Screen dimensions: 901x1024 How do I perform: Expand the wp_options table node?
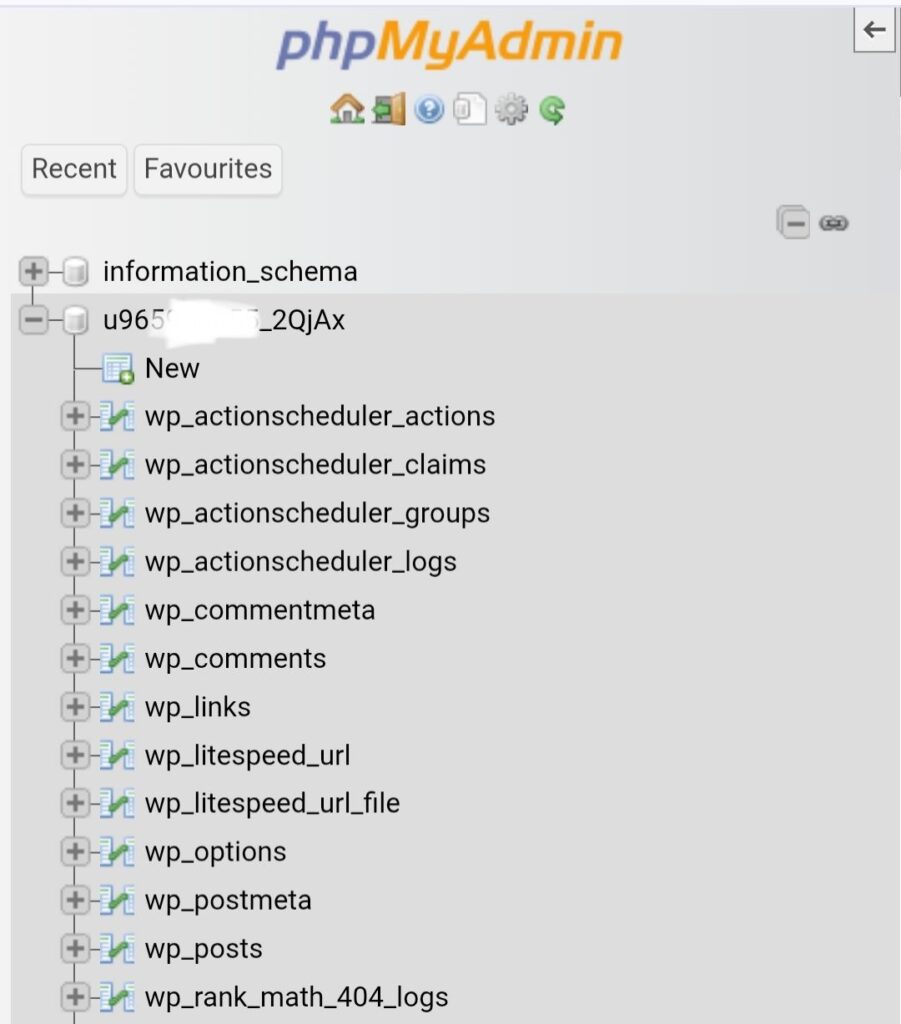click(74, 852)
